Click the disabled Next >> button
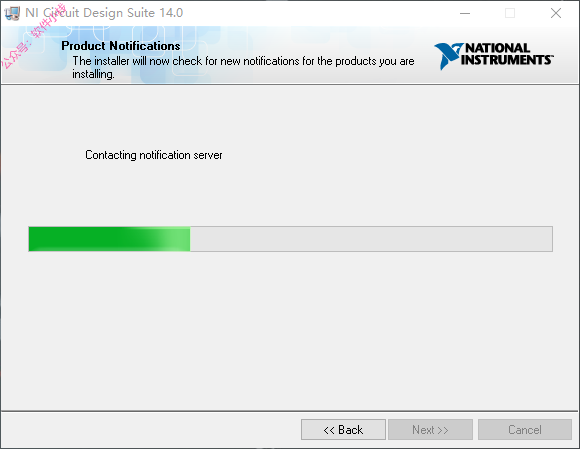580x449 pixels. [x=430, y=429]
